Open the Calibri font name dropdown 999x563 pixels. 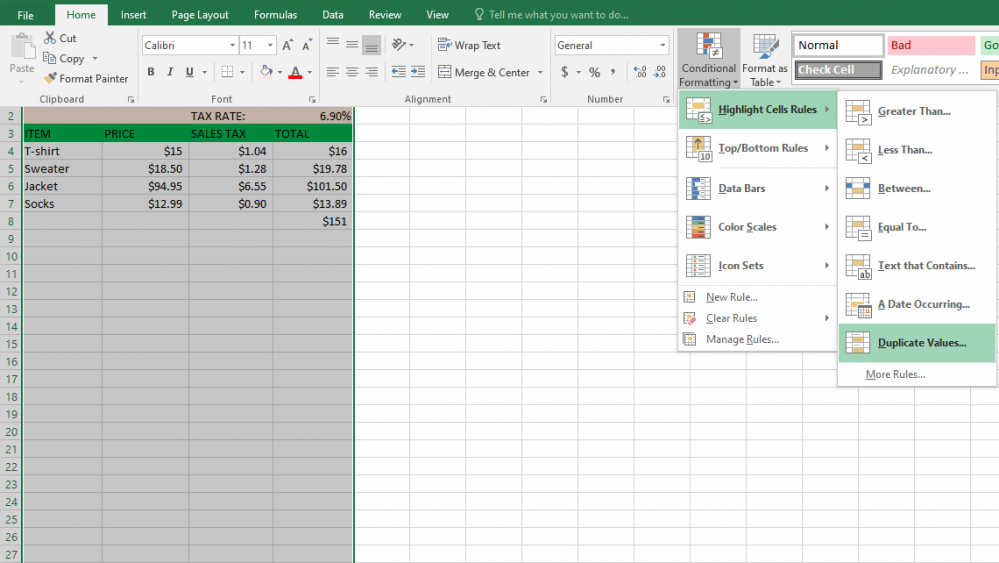(x=232, y=46)
